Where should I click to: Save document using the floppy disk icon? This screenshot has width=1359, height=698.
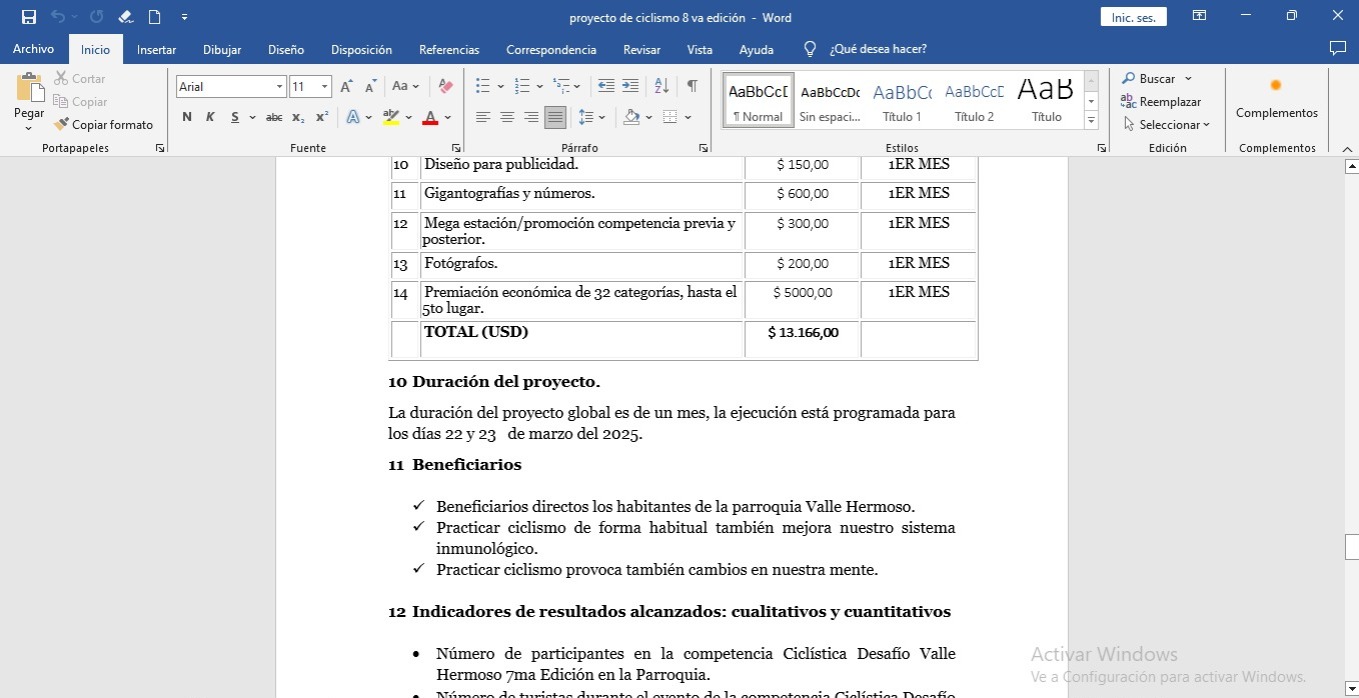29,17
